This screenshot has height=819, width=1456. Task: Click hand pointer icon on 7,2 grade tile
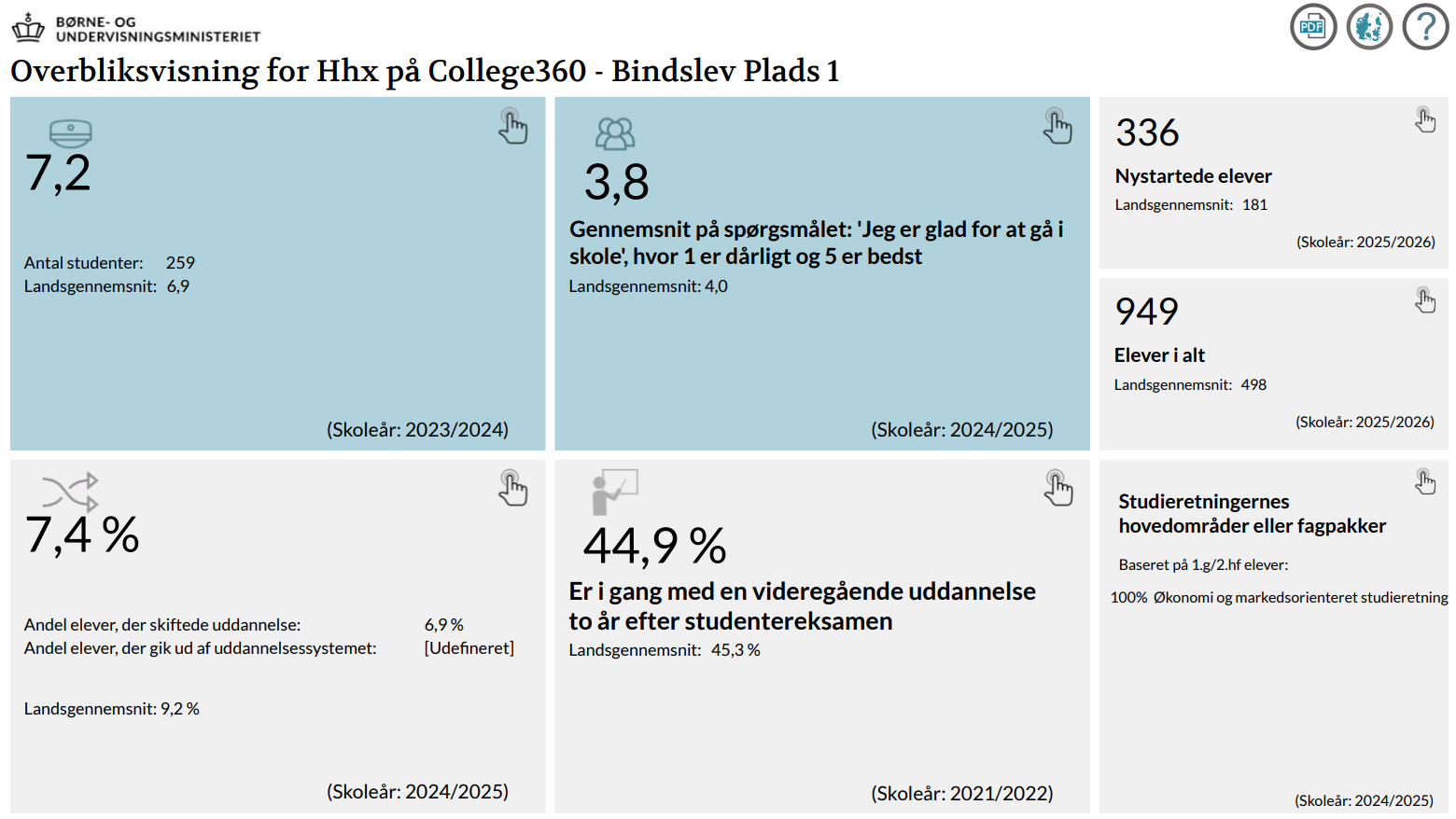(512, 127)
